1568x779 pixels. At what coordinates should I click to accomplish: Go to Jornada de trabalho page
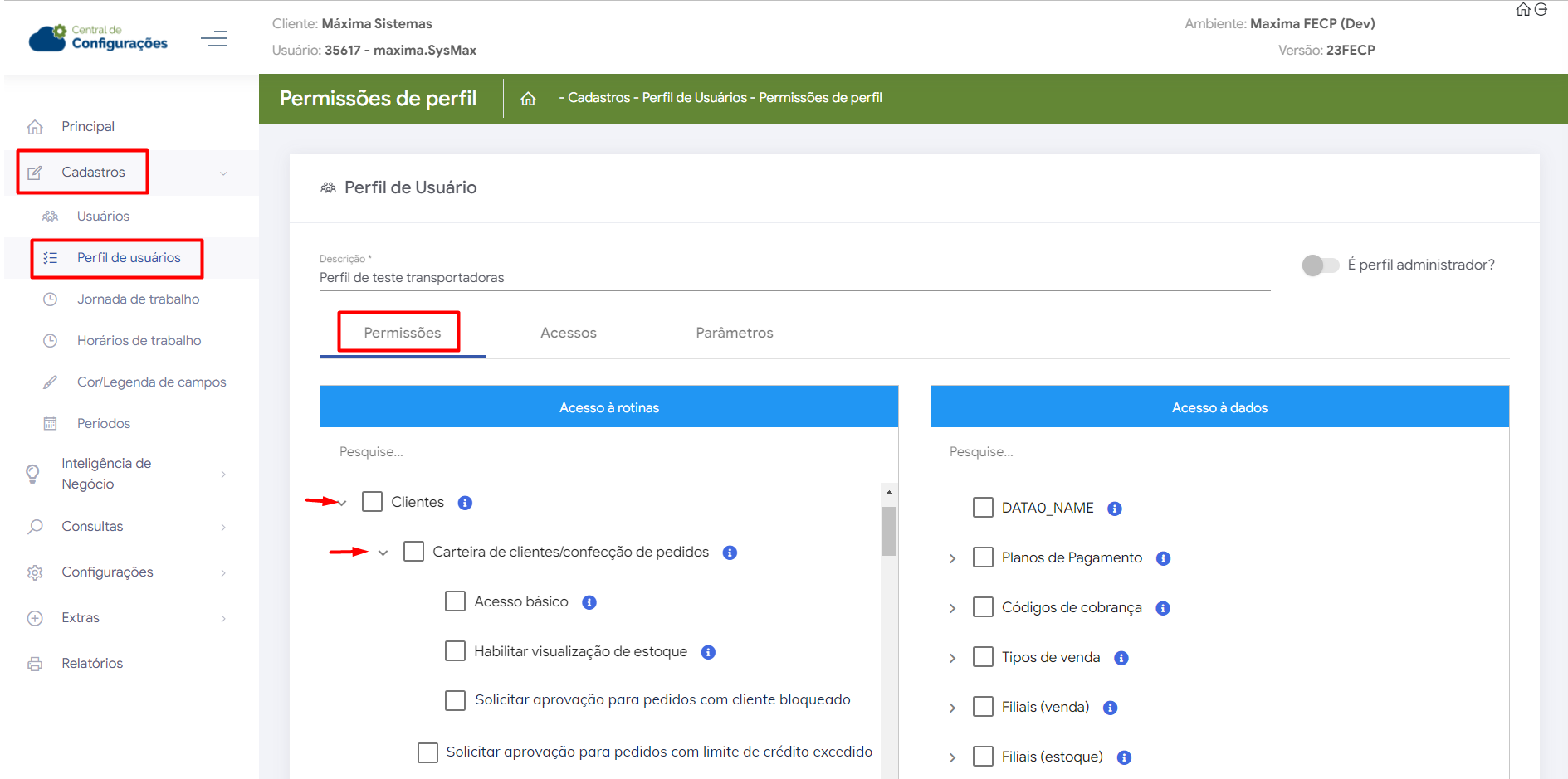(x=138, y=299)
